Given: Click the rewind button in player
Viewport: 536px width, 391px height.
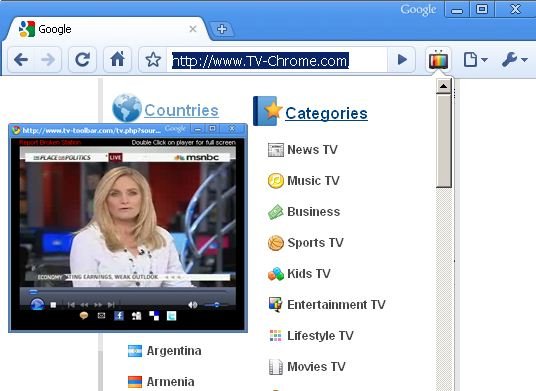Looking at the screenshot, I should (84, 305).
